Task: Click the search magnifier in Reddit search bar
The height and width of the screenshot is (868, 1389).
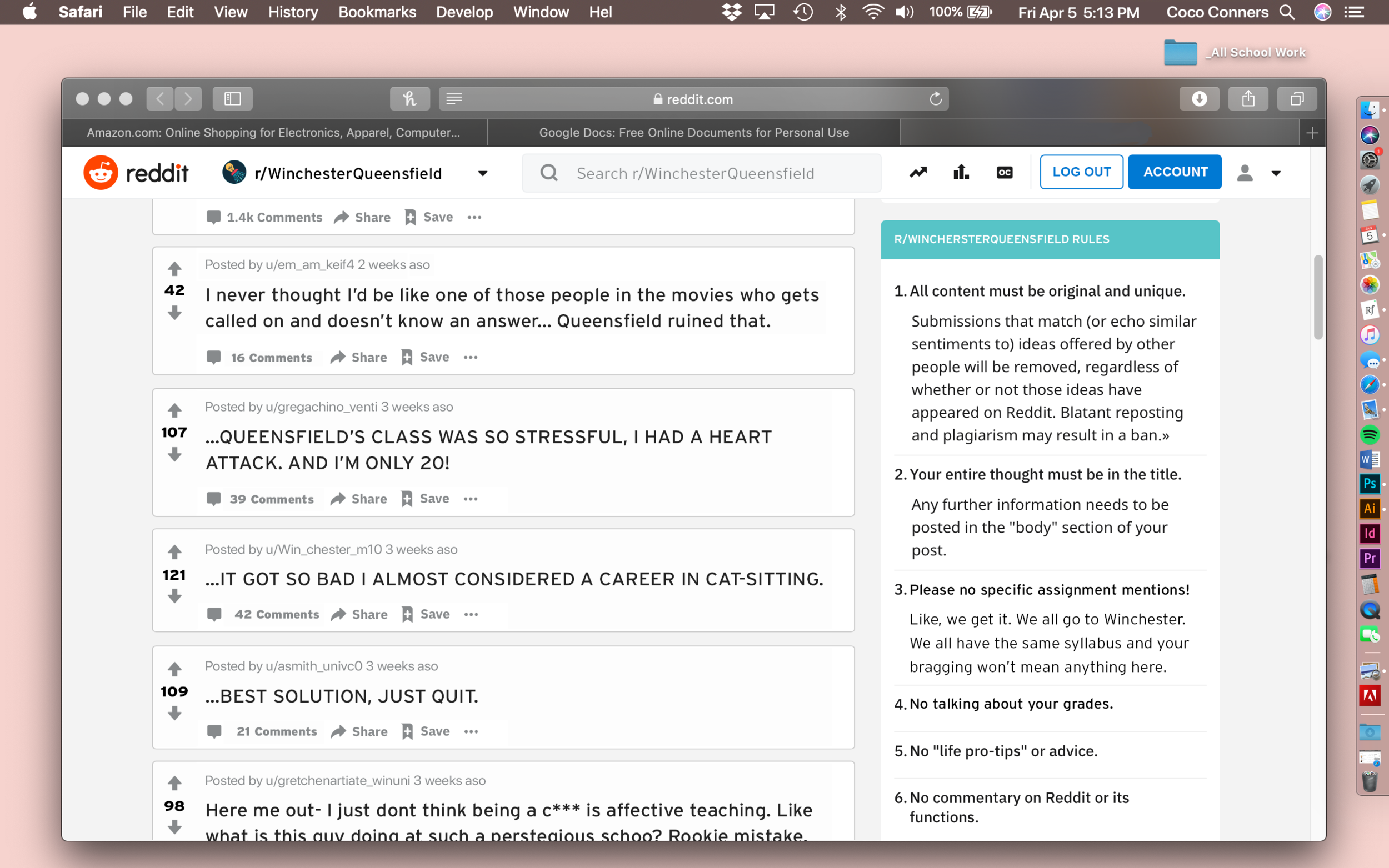Action: click(x=549, y=172)
